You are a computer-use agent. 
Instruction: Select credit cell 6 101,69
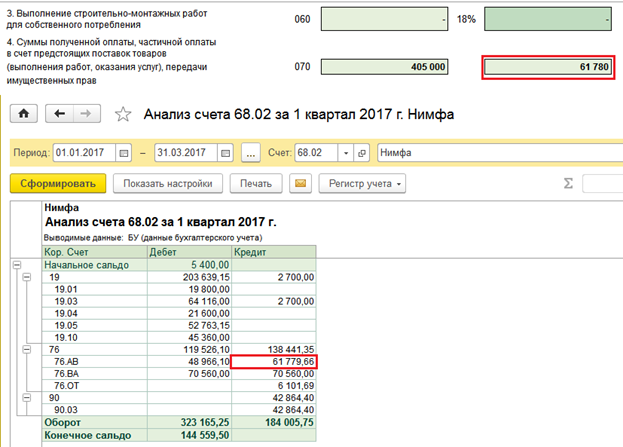(x=274, y=385)
